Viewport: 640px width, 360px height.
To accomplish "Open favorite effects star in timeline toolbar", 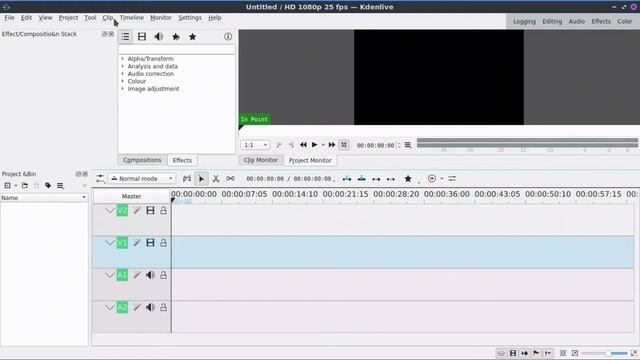I will tap(408, 179).
